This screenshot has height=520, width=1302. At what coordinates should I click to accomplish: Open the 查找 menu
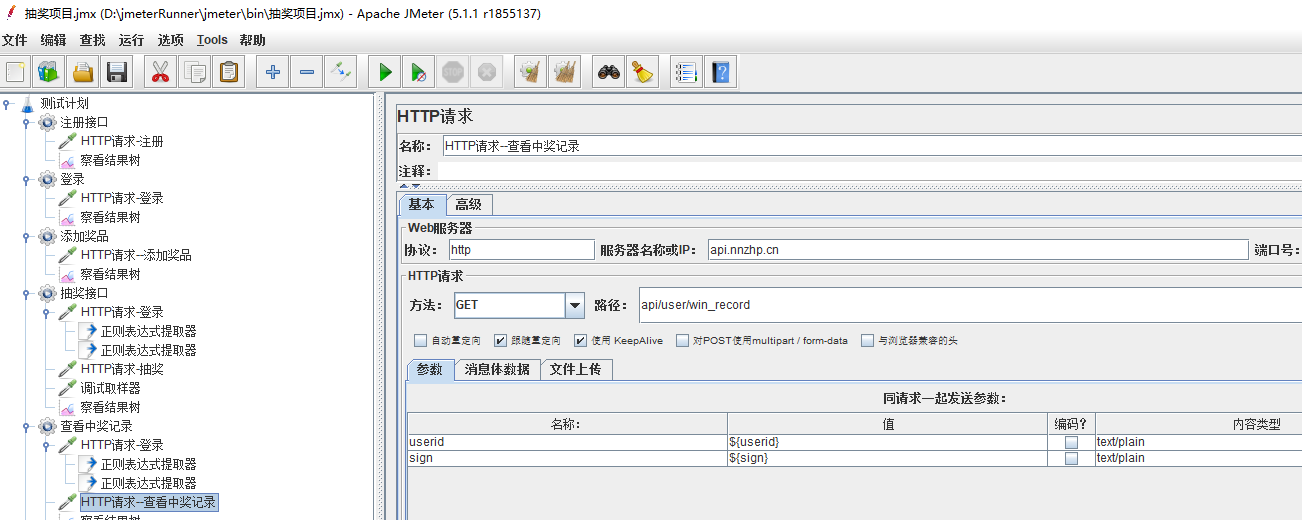pyautogui.click(x=93, y=40)
